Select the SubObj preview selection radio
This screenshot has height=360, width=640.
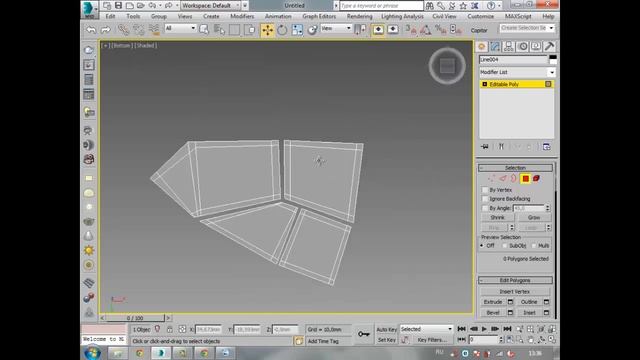(505, 246)
